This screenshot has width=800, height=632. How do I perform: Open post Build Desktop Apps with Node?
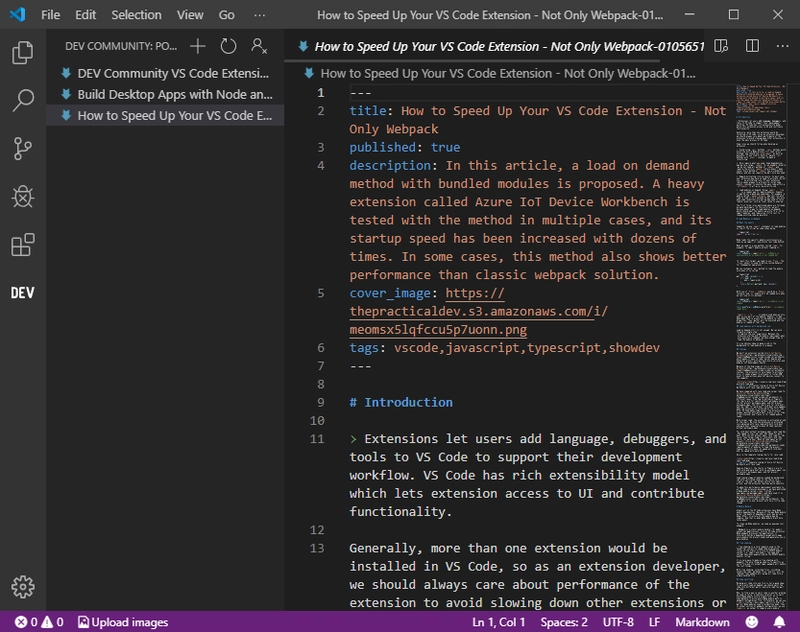click(x=165, y=94)
